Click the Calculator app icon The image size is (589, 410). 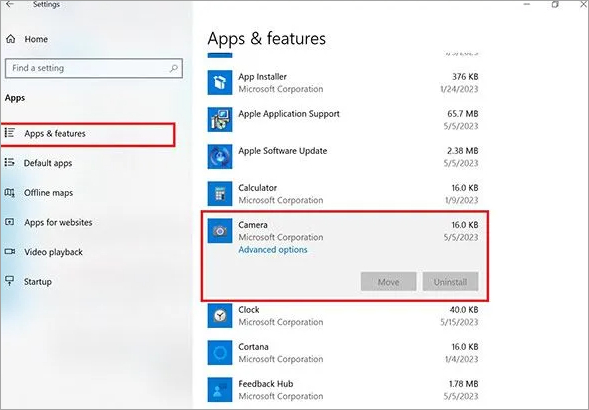click(220, 194)
